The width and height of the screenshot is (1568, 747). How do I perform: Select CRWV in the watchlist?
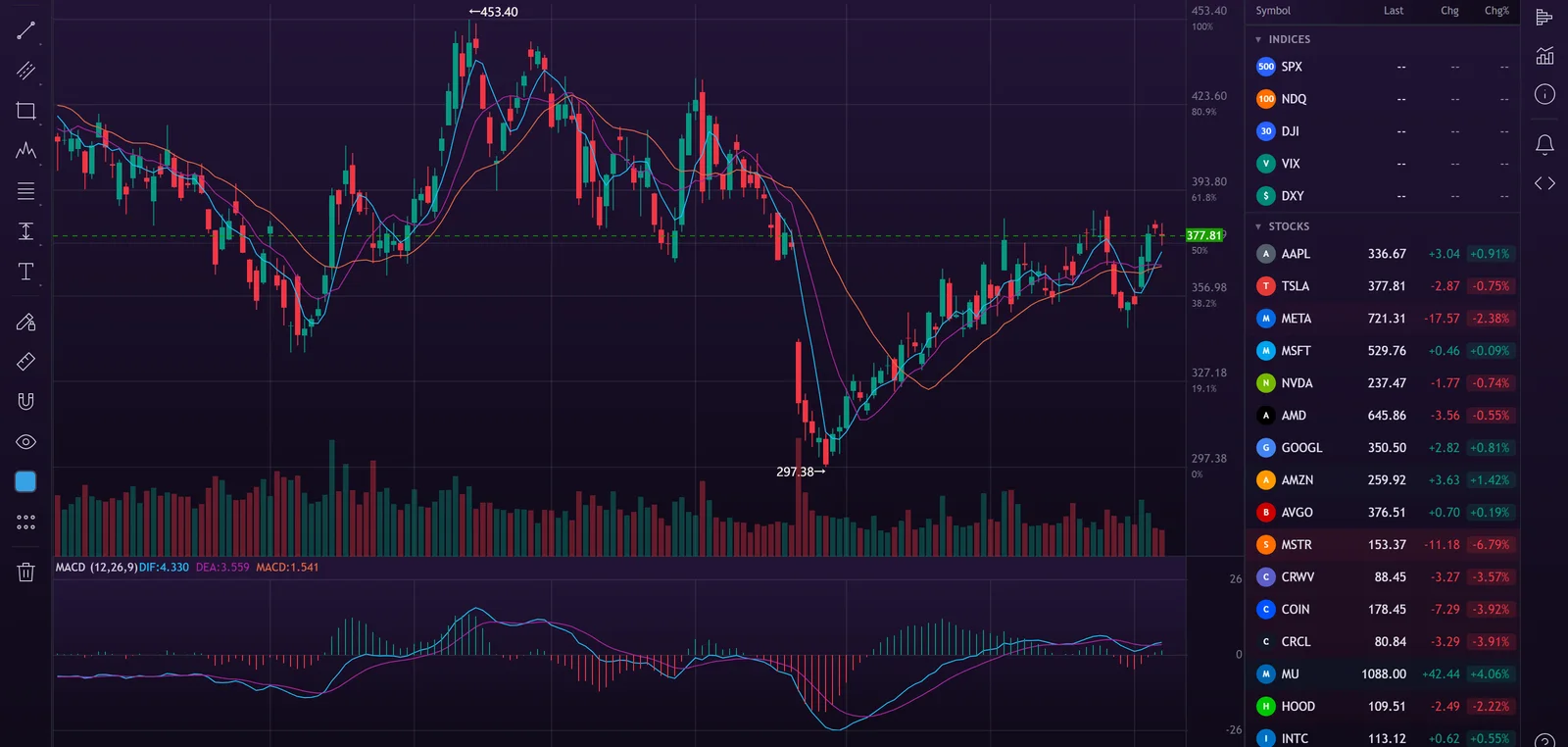tap(1383, 577)
